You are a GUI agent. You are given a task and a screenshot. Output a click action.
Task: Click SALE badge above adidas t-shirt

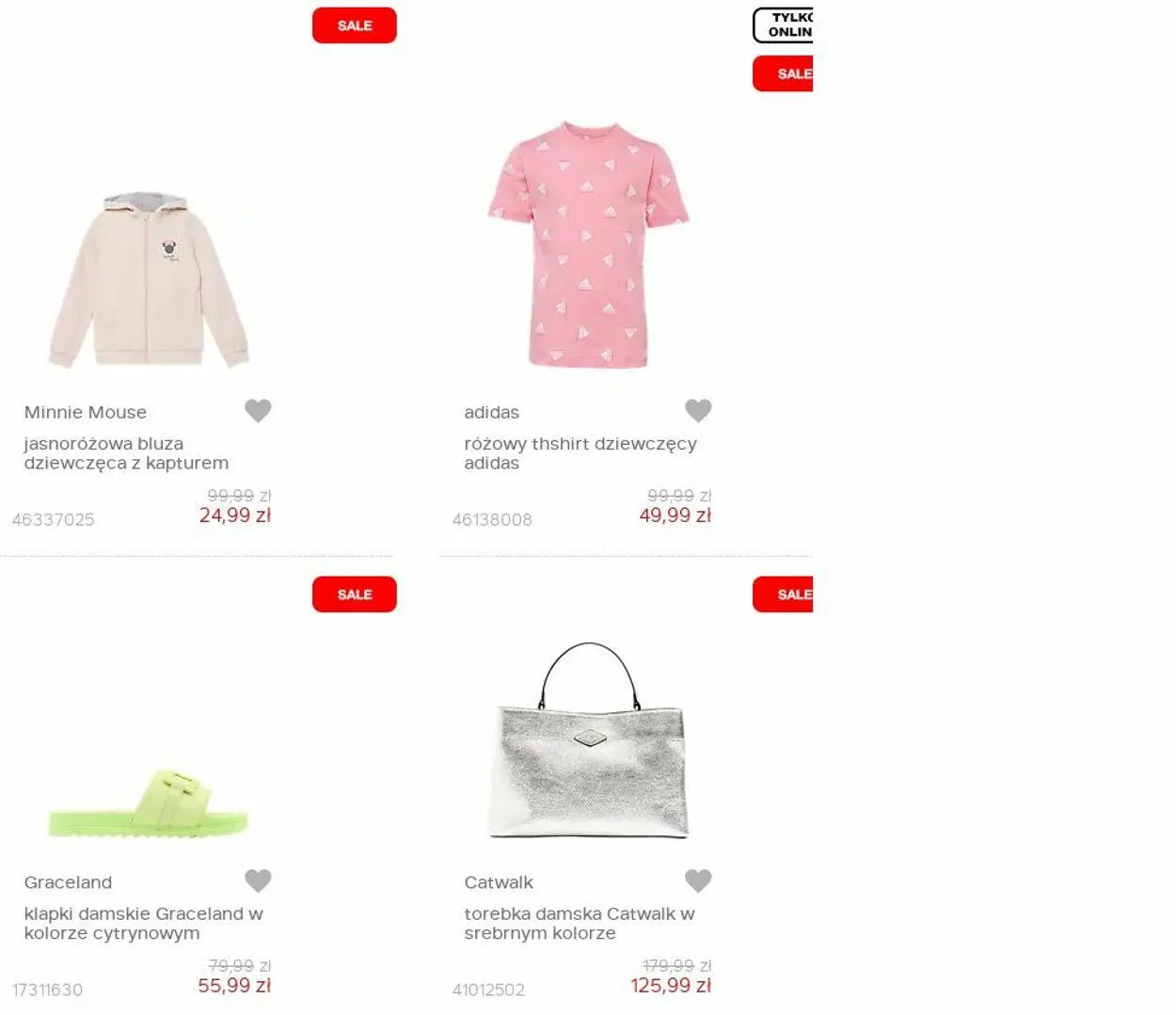coord(783,73)
